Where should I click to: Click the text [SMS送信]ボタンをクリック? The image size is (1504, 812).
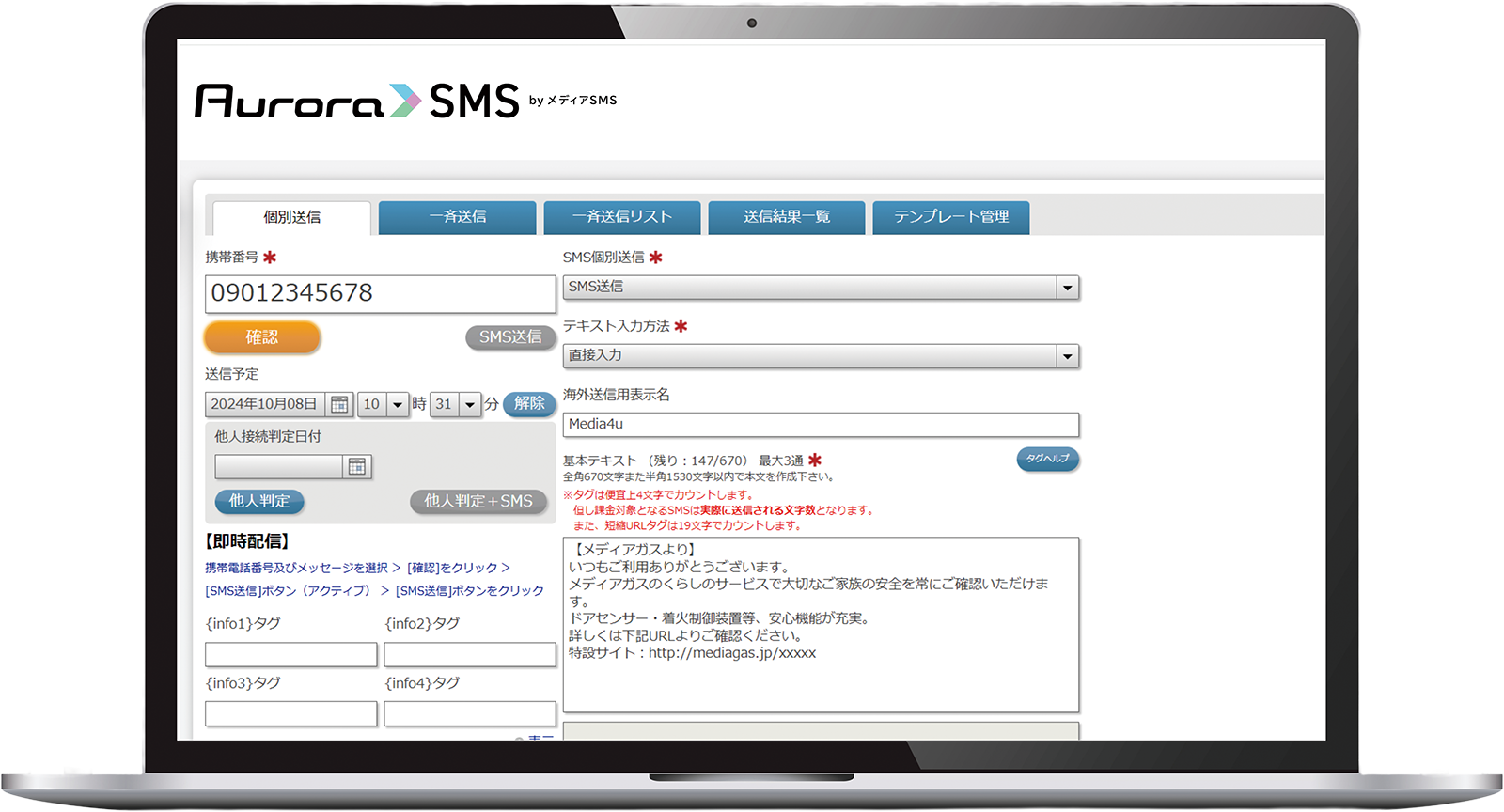click(470, 591)
